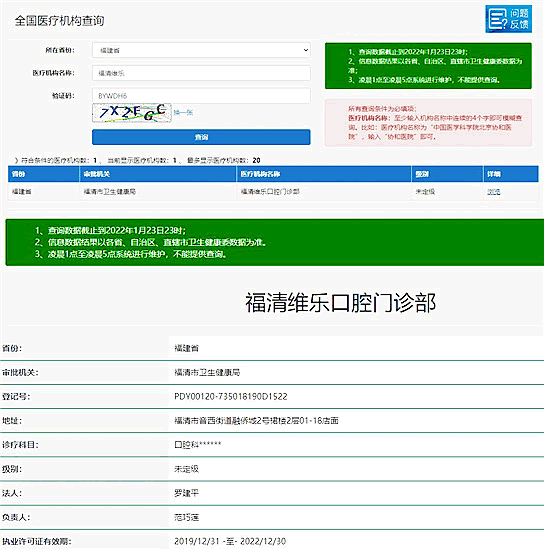Viewport: 544px width, 550px height.
Task: Click 福清市卫生健康局 in detail 审批机关 row
Action: (207, 372)
